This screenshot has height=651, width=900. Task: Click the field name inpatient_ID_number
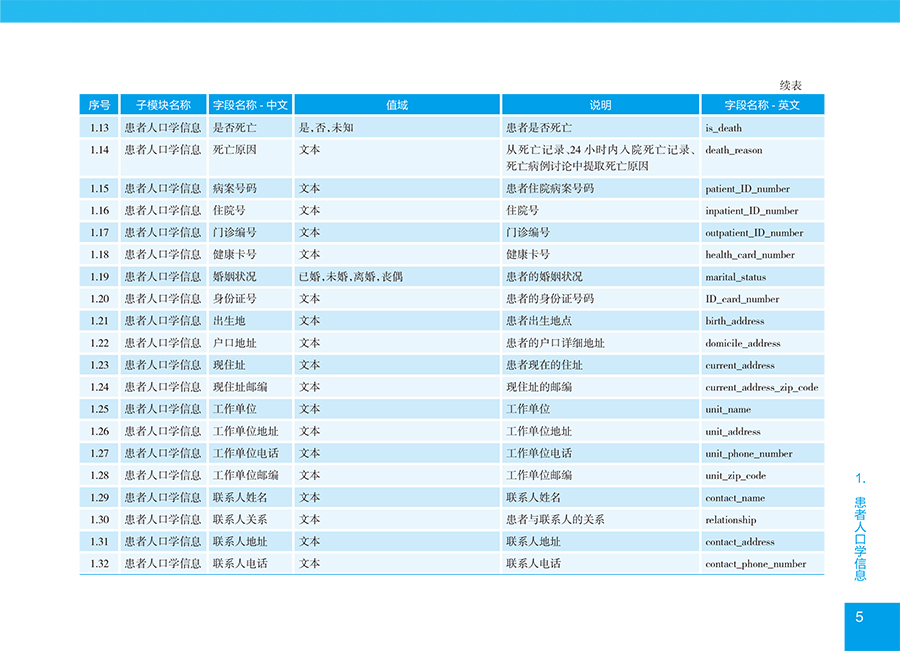point(752,211)
